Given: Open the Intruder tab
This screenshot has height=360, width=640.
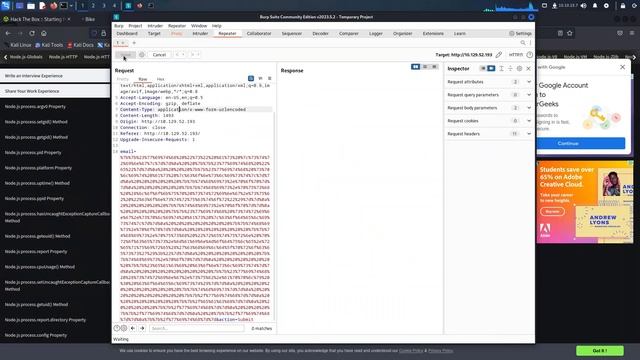Looking at the screenshot, I should tap(200, 33).
